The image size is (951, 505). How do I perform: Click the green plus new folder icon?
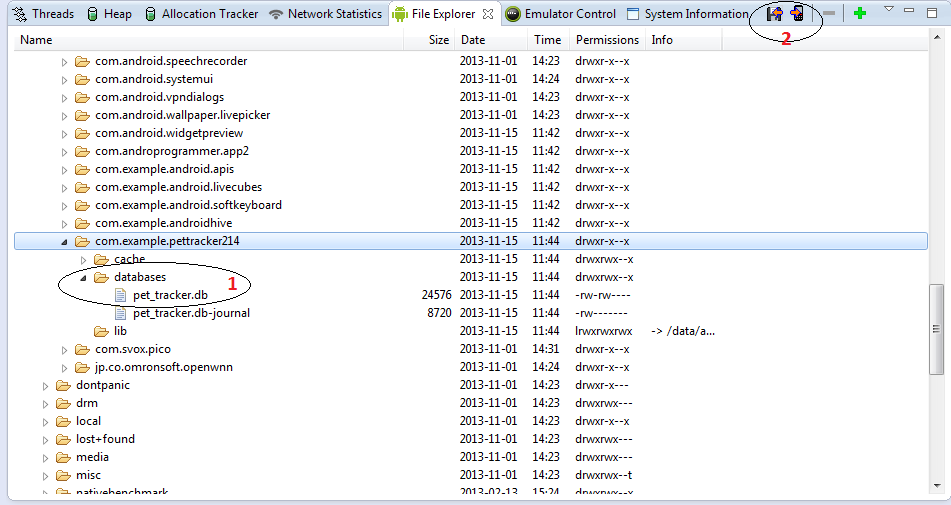pos(859,13)
